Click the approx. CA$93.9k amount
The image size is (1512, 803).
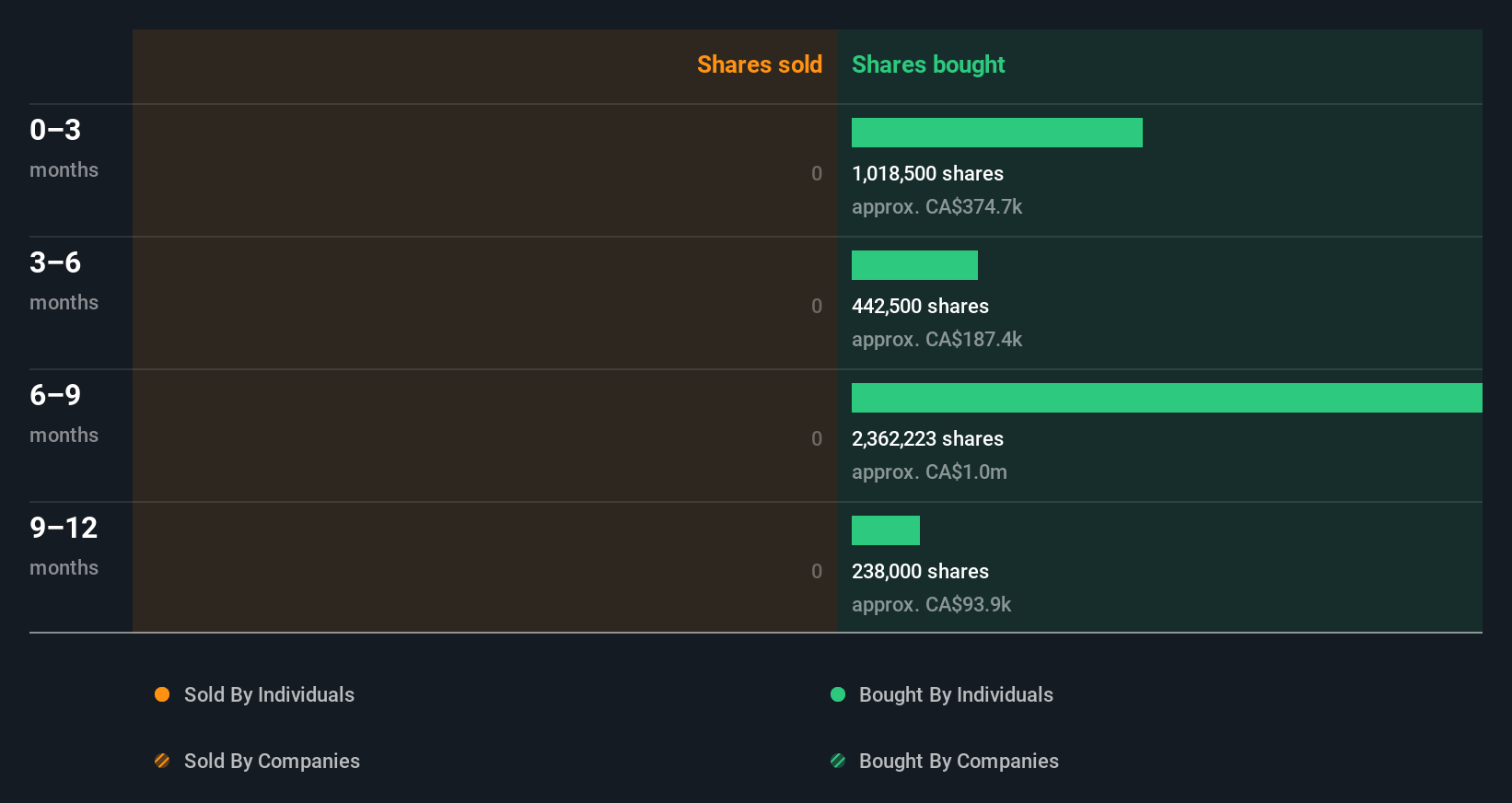click(931, 604)
